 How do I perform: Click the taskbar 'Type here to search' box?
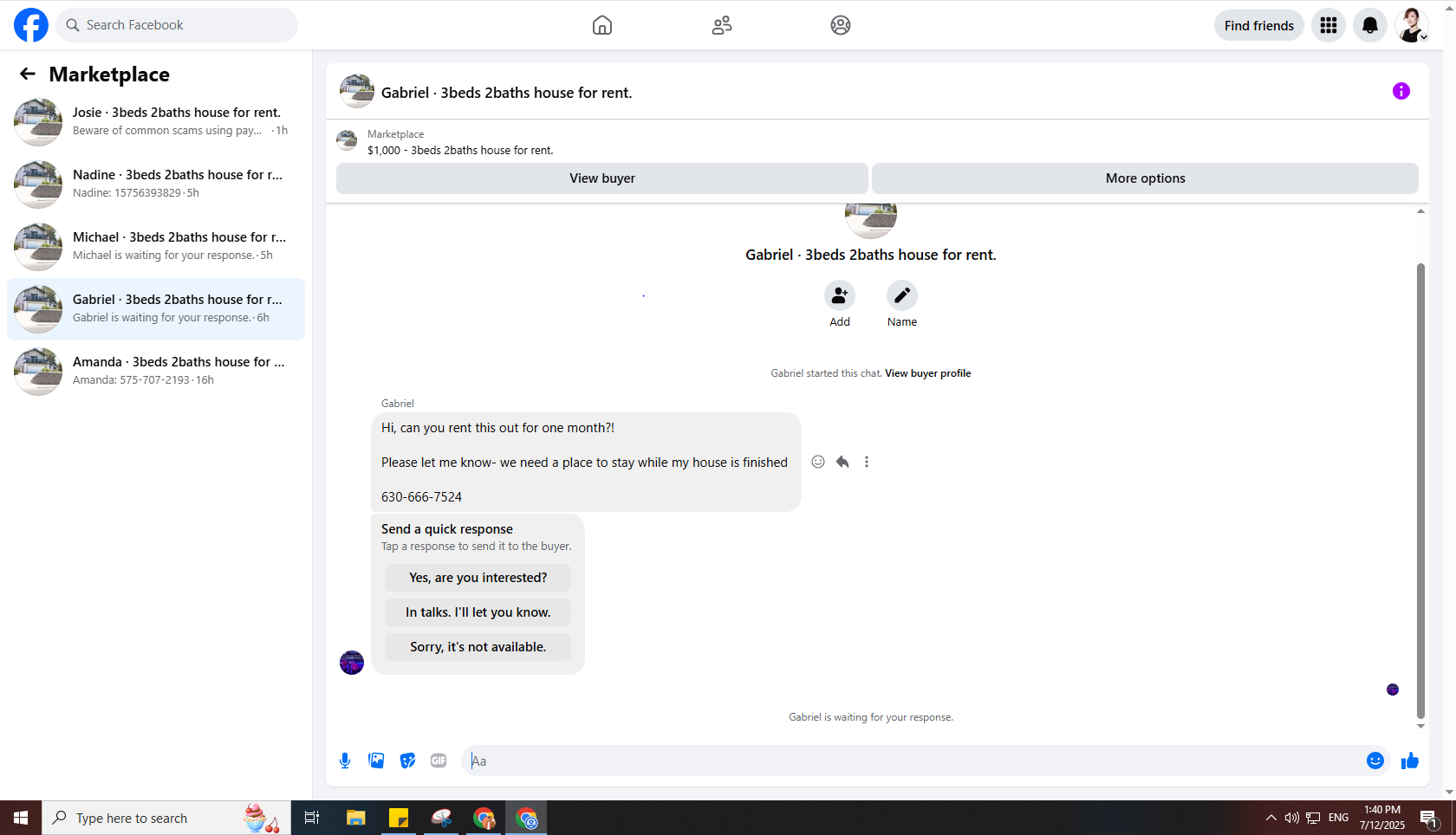pyautogui.click(x=166, y=818)
